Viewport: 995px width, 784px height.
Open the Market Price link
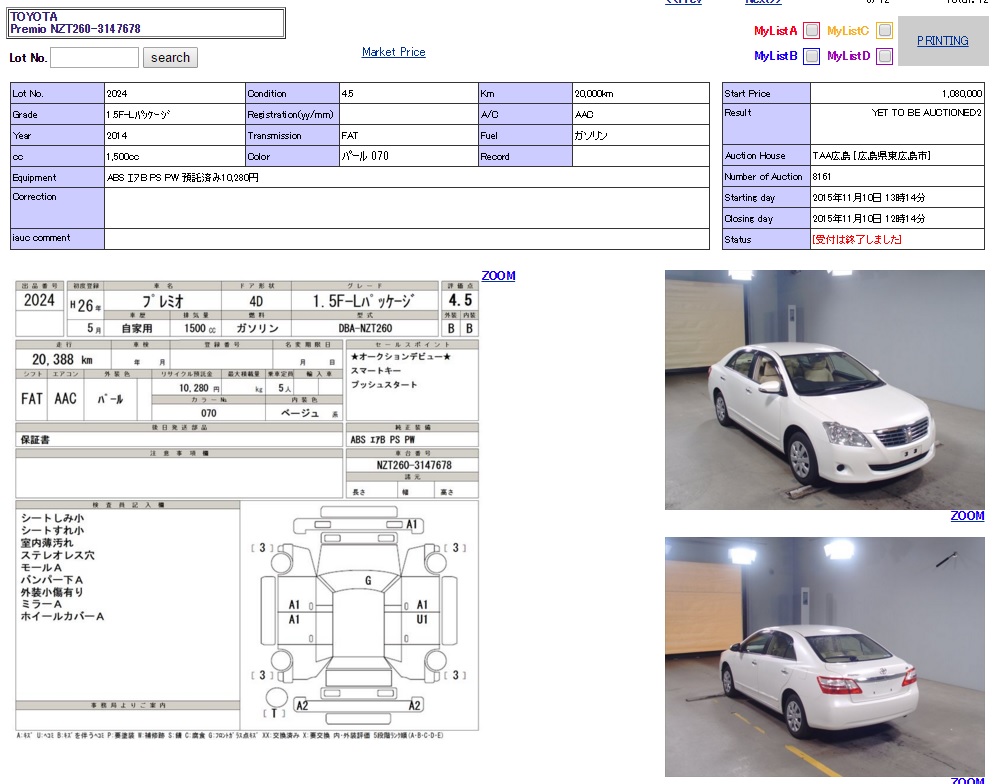(393, 52)
